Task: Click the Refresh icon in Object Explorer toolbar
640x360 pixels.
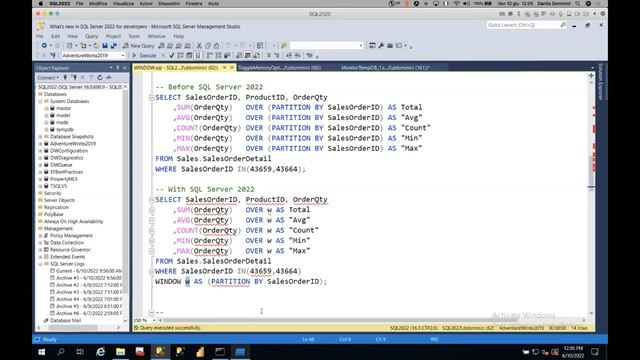Action: [x=100, y=78]
